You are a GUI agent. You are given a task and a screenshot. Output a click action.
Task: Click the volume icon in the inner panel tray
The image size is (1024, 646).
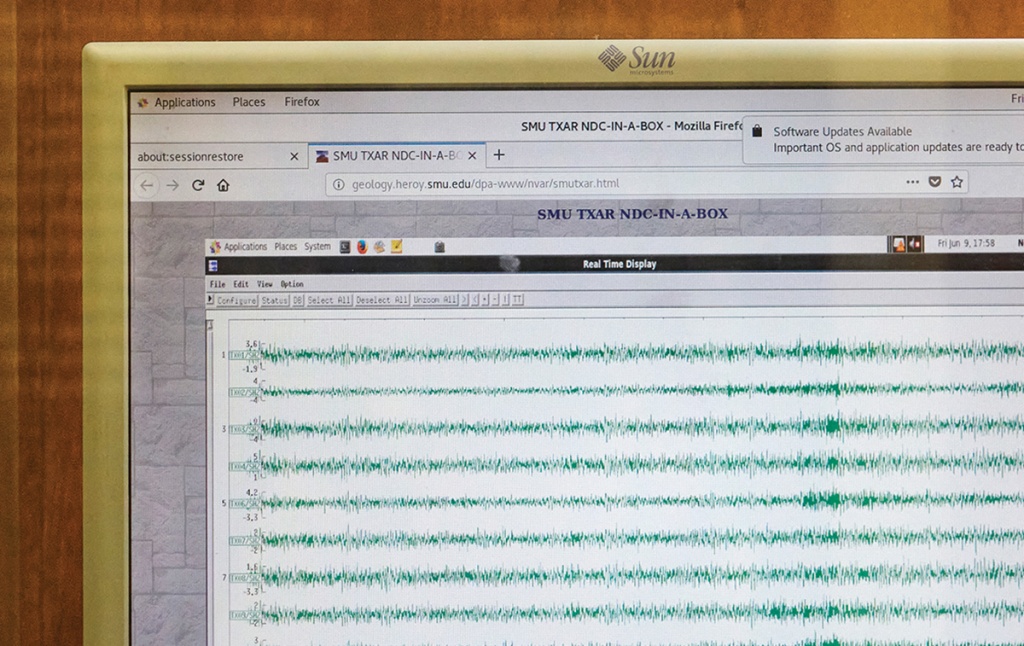coord(914,243)
